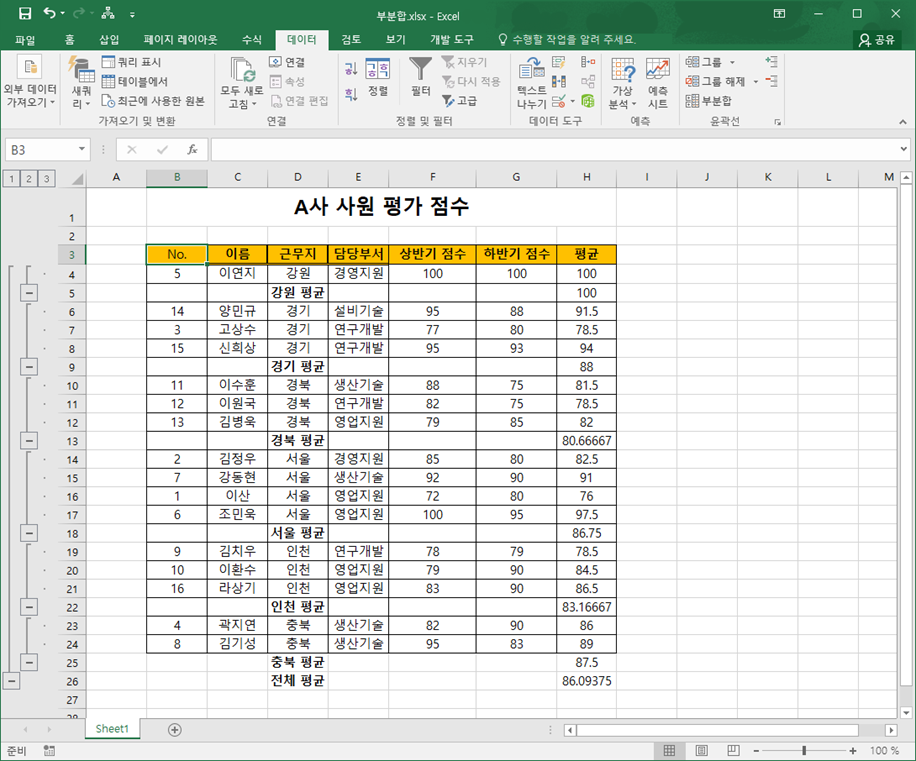Click the Insert Function fx icon
916x761 pixels.
pos(192,150)
